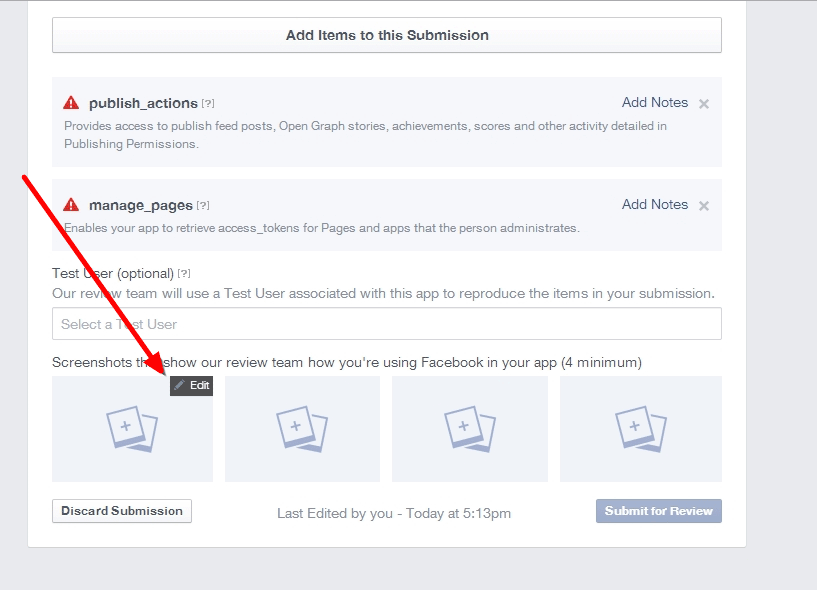Image resolution: width=817 pixels, height=590 pixels.
Task: Click the 'Last Edited by you' timestamp text
Action: click(x=394, y=513)
